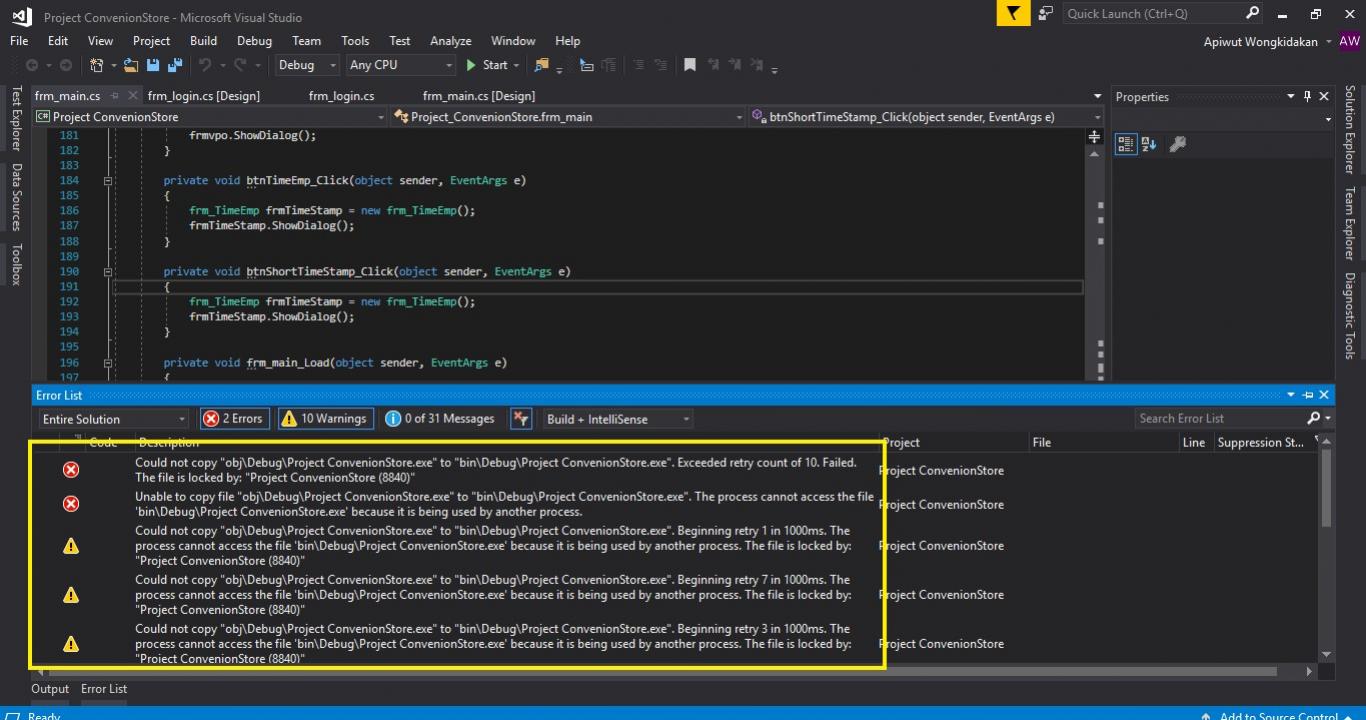Click the warning icon for retry 7 message

[71, 595]
